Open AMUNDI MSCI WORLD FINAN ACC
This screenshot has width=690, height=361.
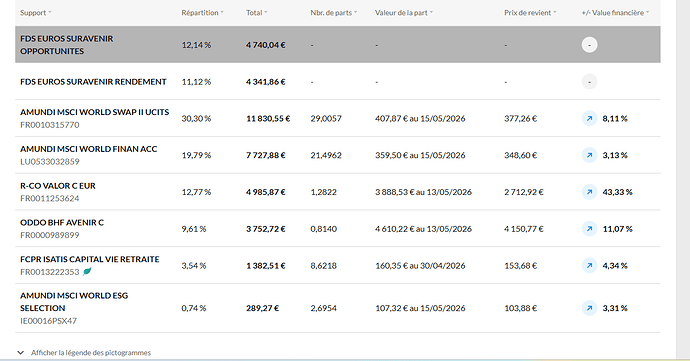[x=88, y=149]
